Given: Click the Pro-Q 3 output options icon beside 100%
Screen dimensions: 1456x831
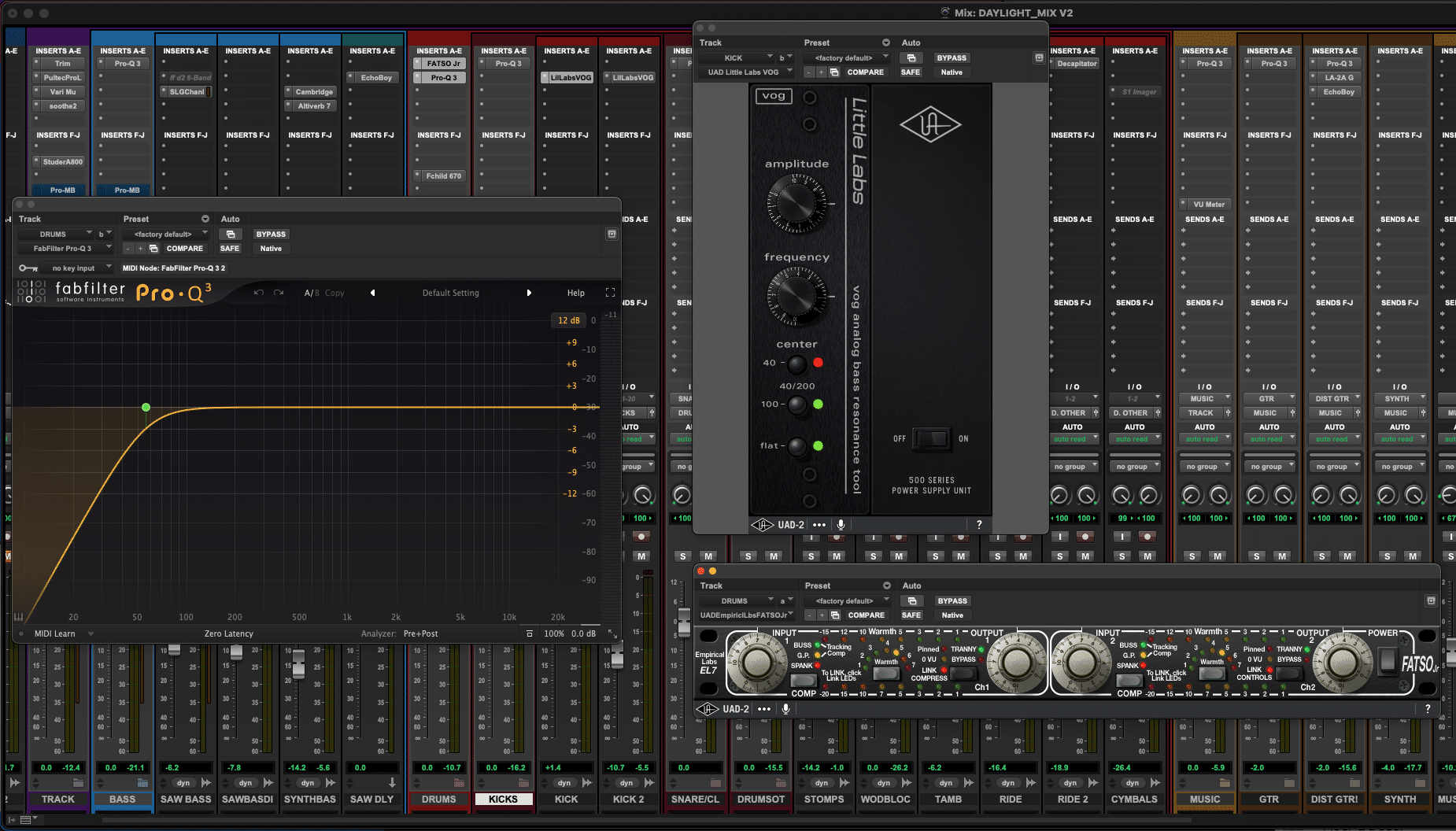Looking at the screenshot, I should tap(530, 633).
